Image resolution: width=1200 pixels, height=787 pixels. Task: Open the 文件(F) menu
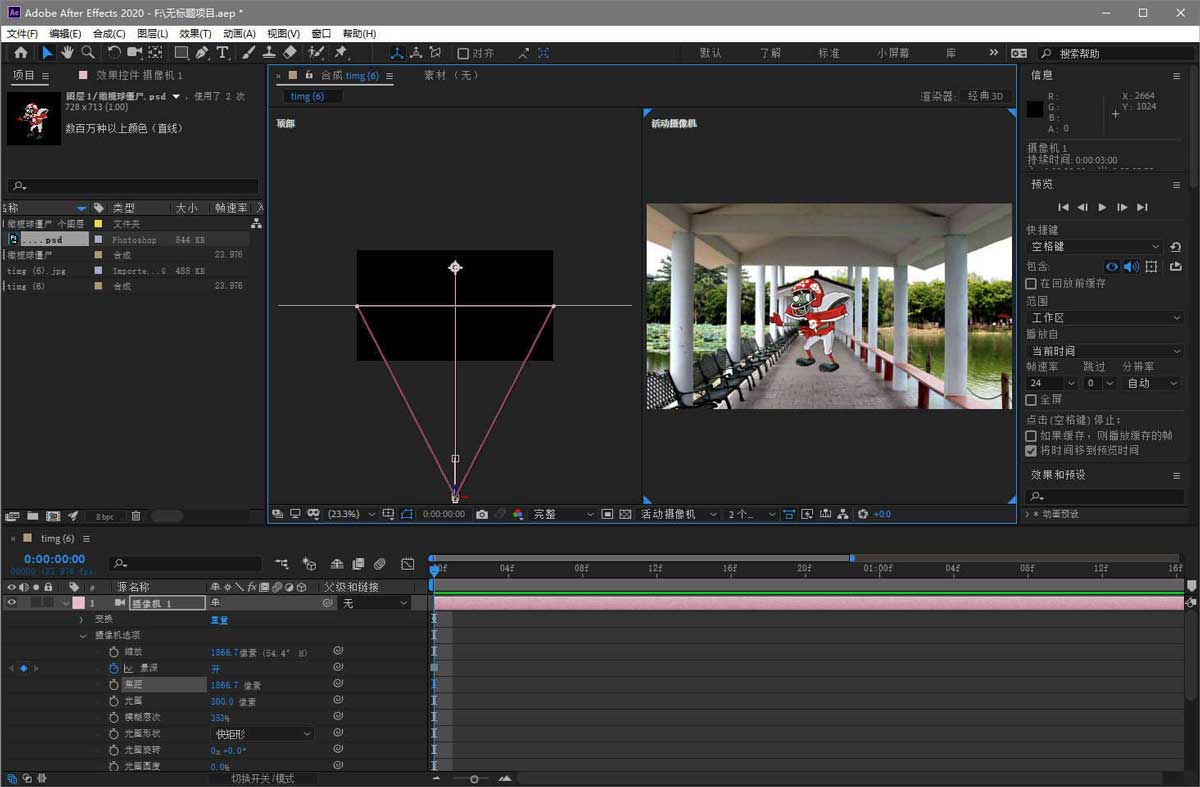coord(22,34)
